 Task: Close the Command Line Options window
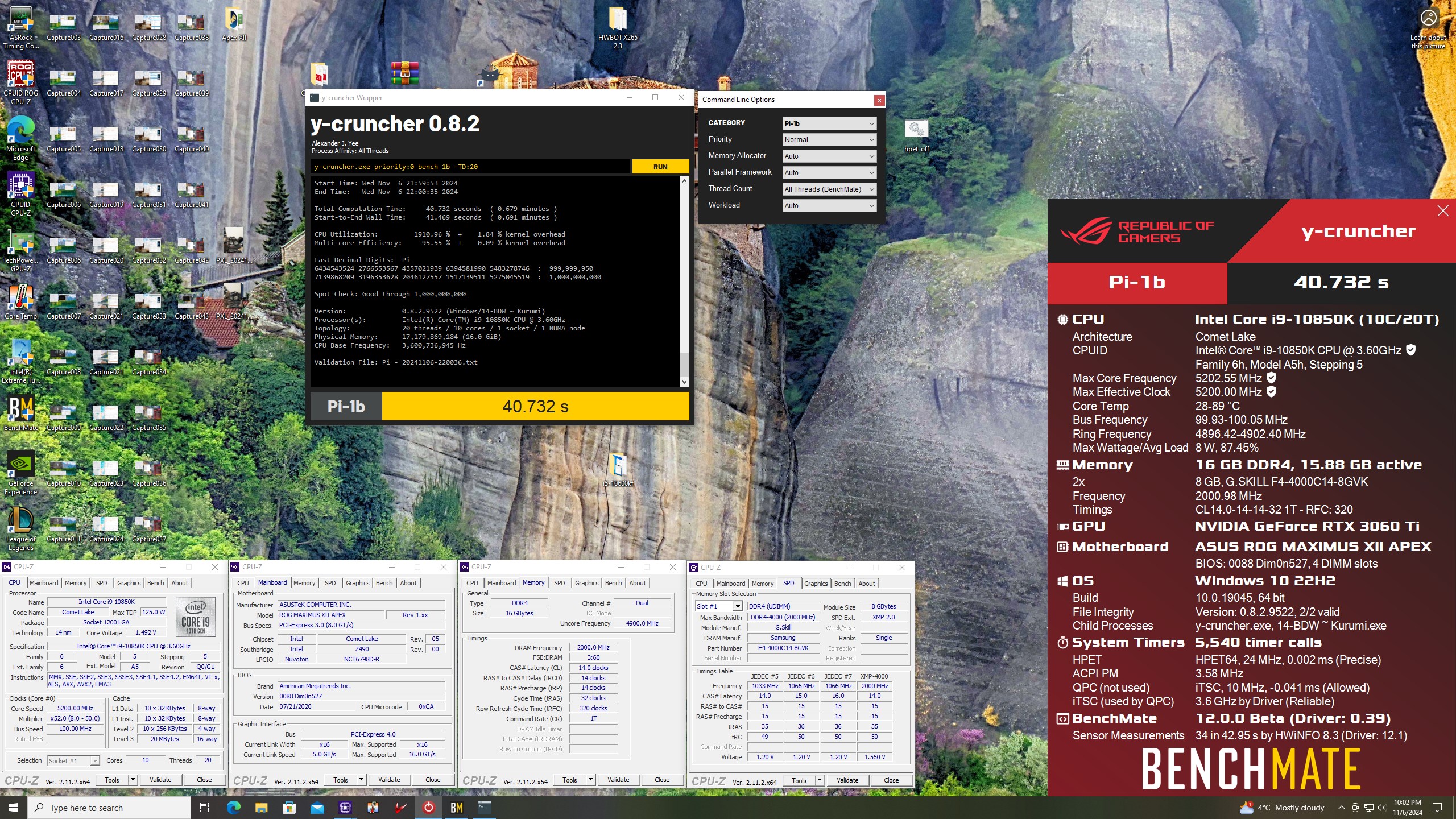[879, 100]
